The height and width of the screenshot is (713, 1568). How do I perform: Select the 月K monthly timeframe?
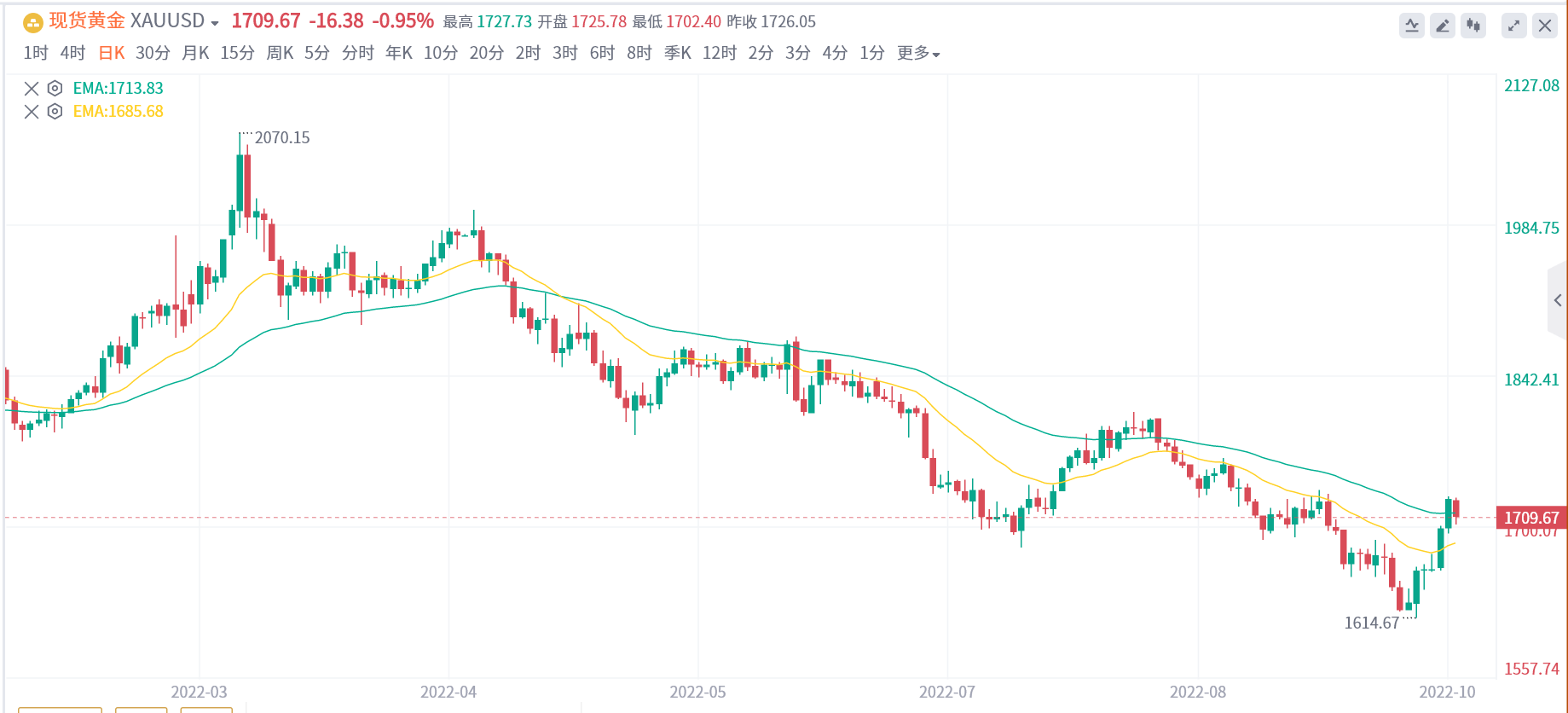(x=195, y=54)
